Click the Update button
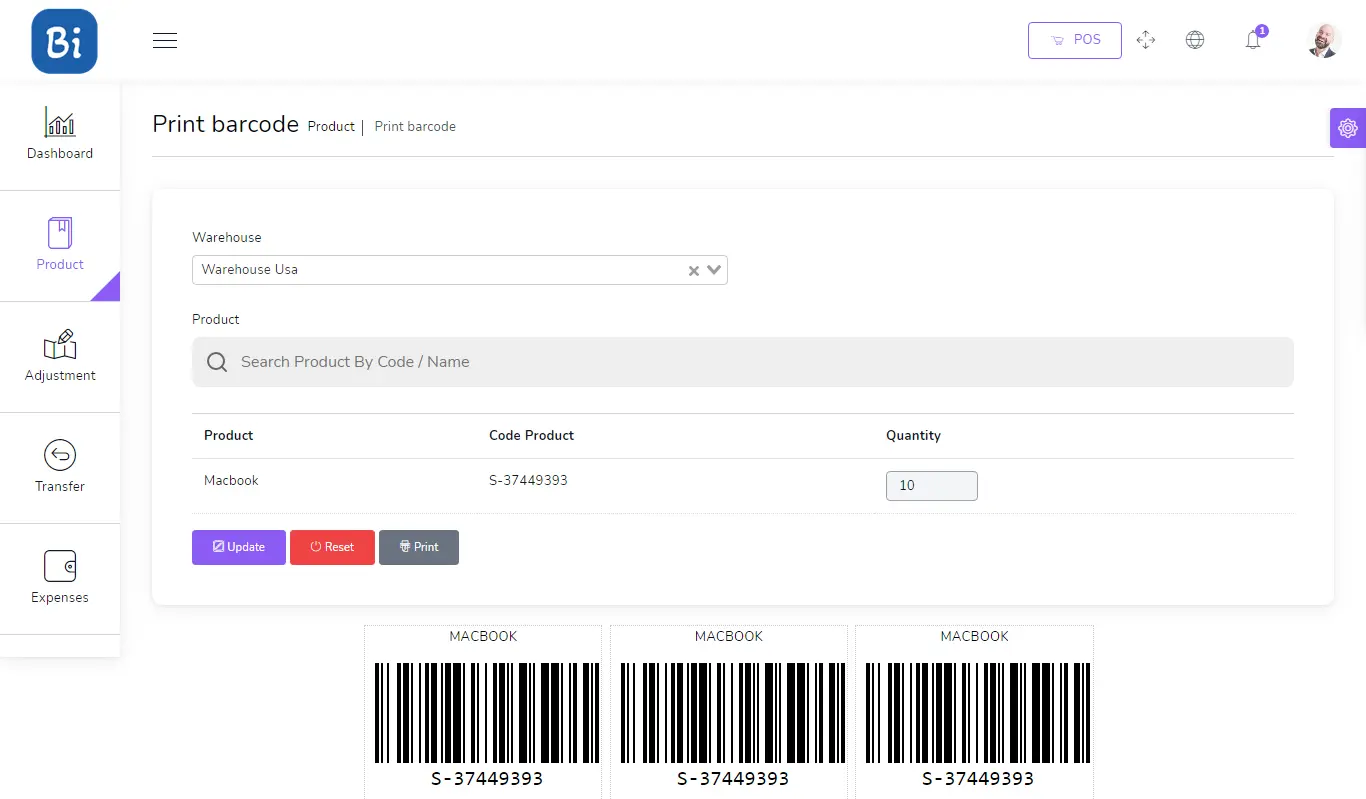 [x=239, y=547]
